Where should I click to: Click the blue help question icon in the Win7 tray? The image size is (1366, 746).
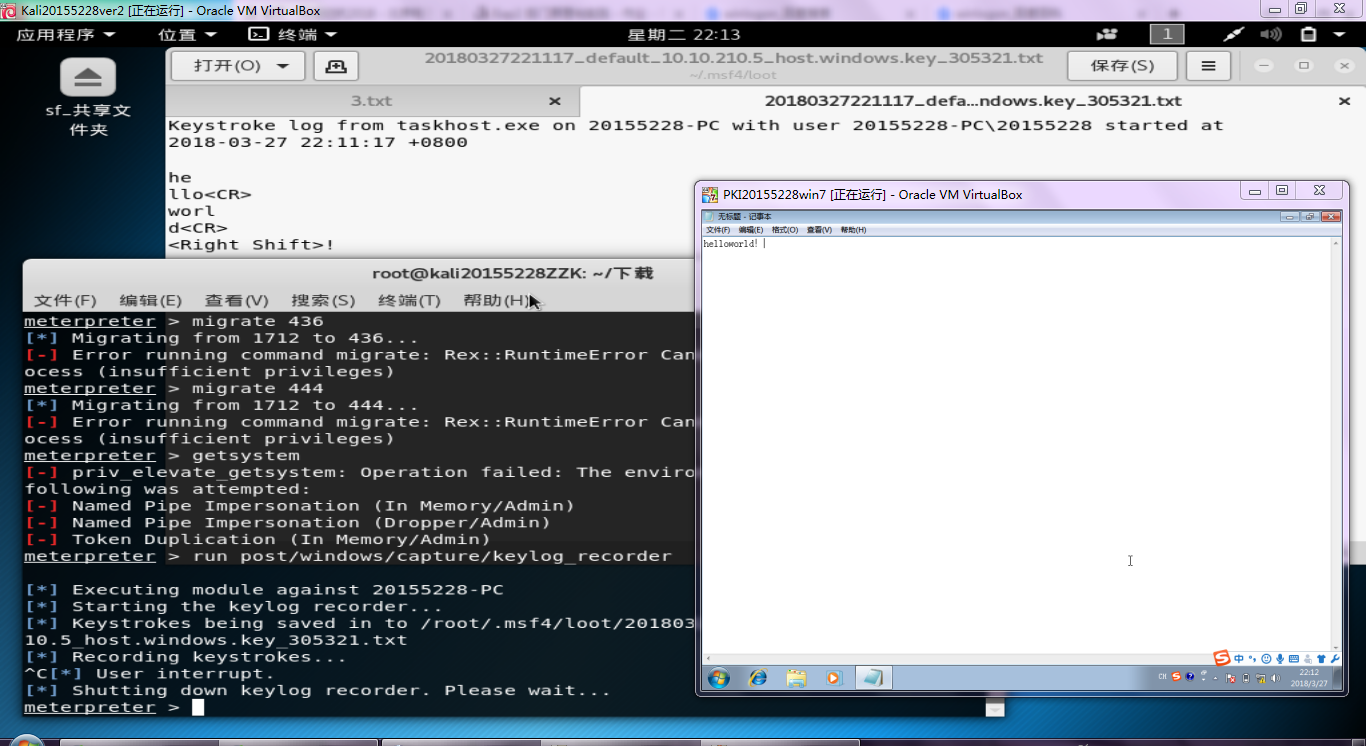click(1190, 676)
